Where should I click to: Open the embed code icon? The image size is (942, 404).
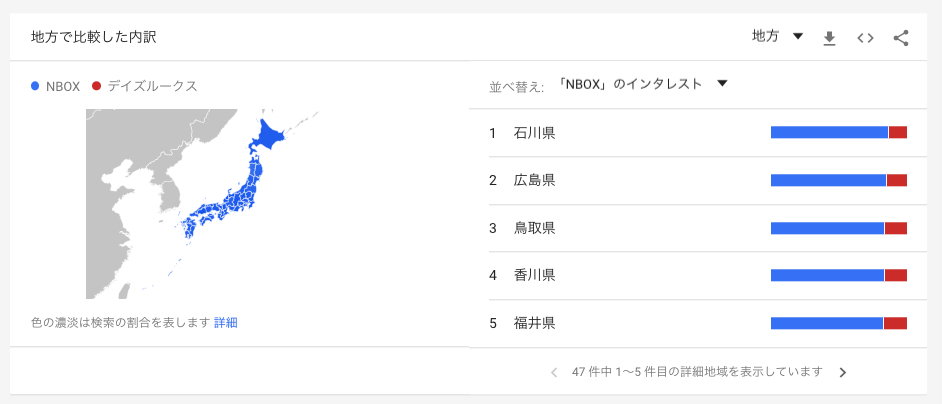point(865,38)
